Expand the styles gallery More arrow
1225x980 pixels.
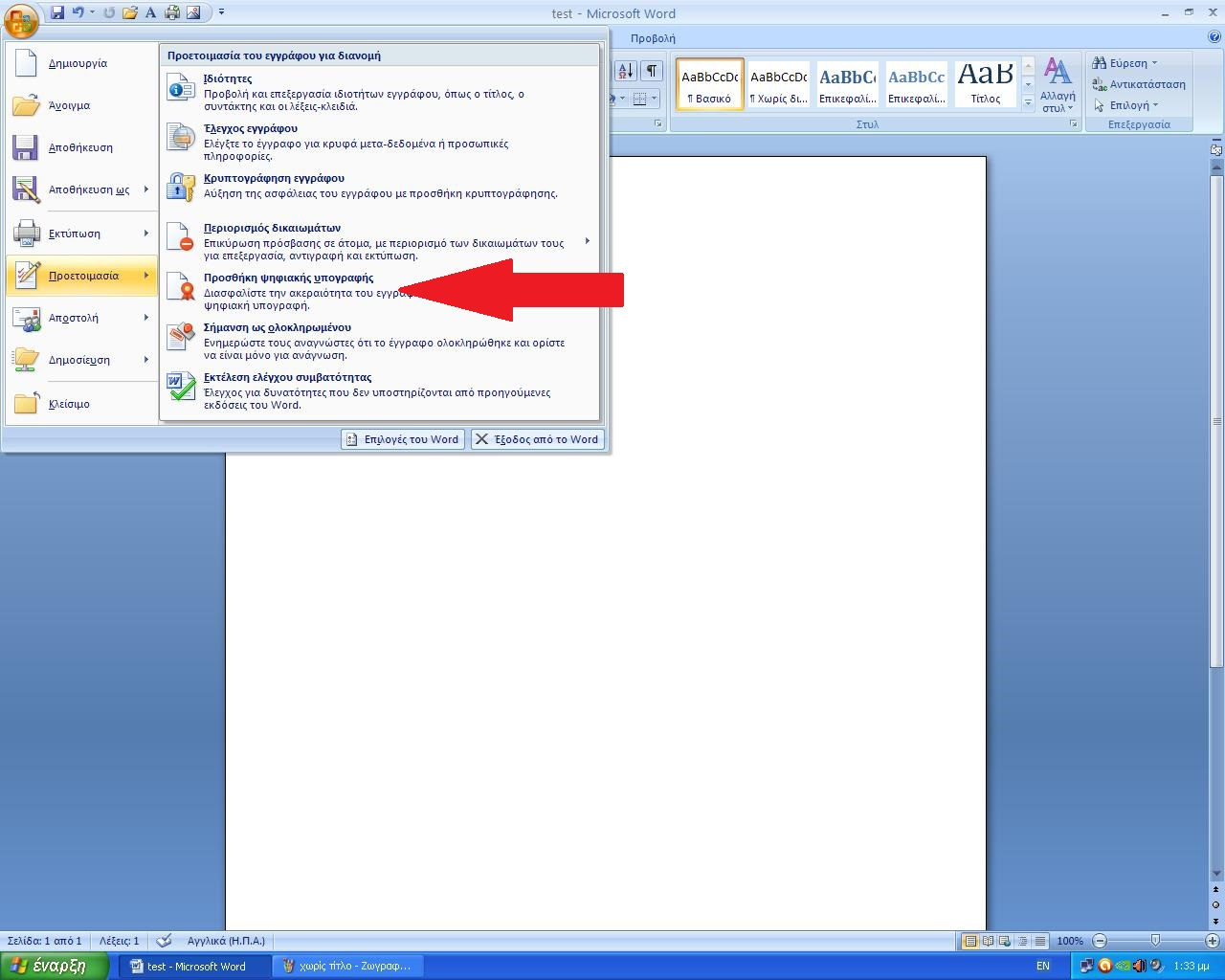[x=1028, y=101]
